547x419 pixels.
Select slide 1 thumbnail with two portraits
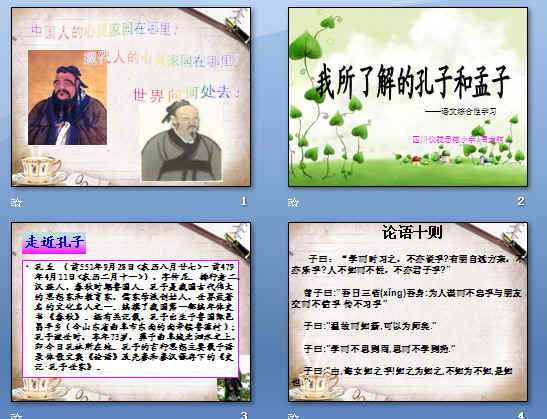click(x=131, y=97)
